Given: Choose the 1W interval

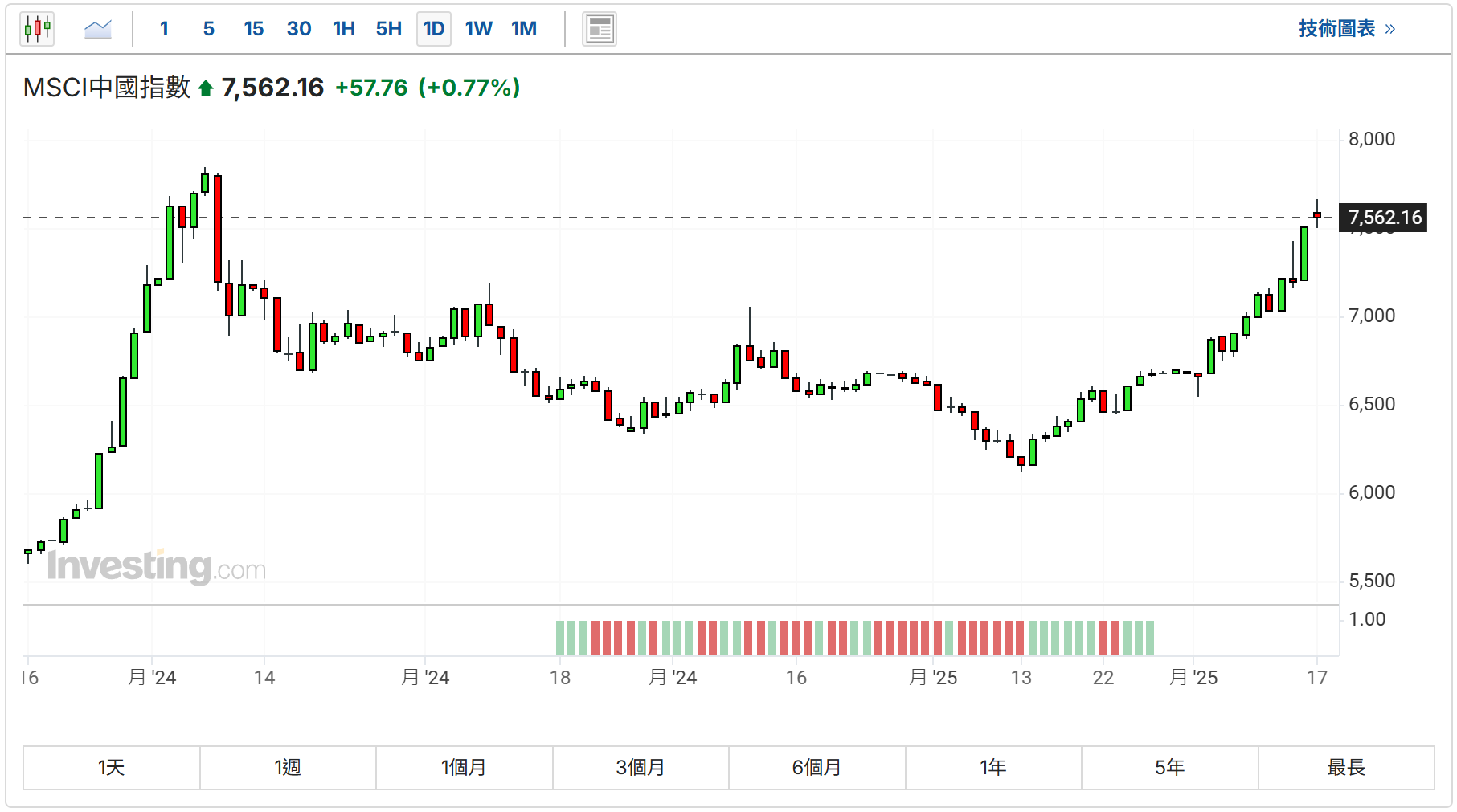Looking at the screenshot, I should tap(479, 29).
